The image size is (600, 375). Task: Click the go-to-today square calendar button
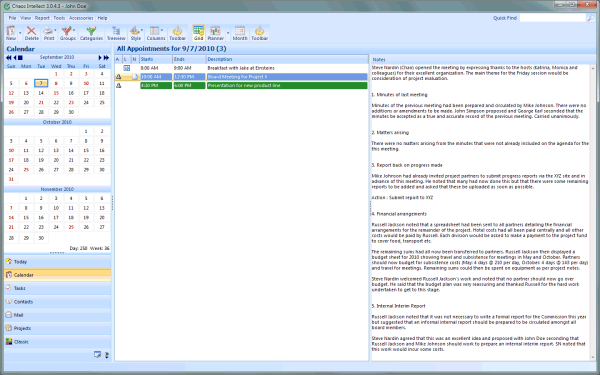[x=20, y=58]
